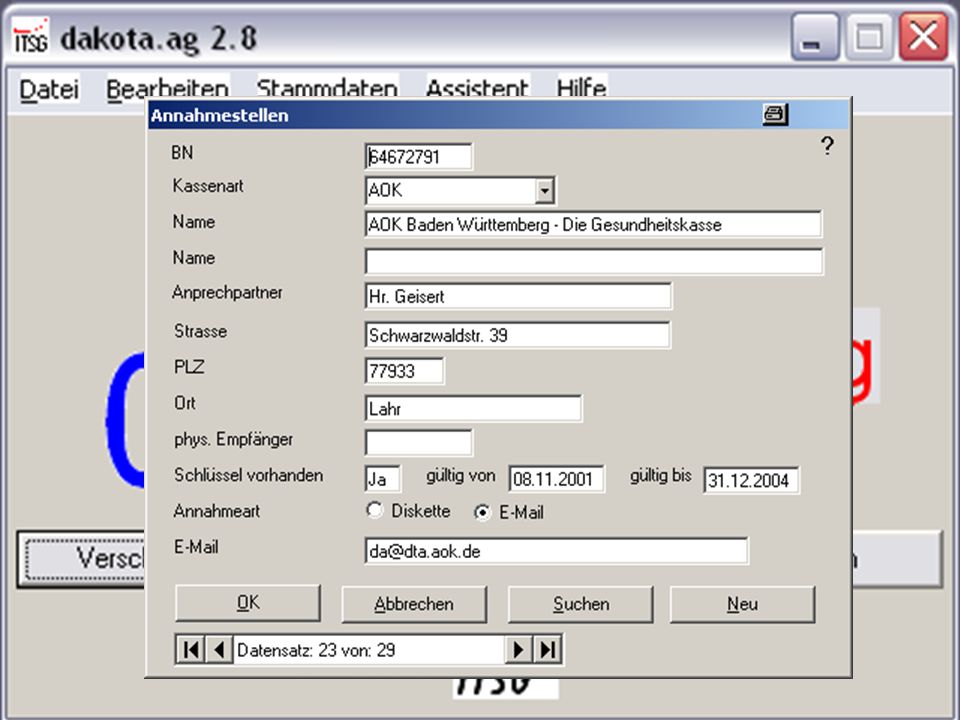Click the Ort field
Screen dimensions: 960x720
(x=473, y=408)
